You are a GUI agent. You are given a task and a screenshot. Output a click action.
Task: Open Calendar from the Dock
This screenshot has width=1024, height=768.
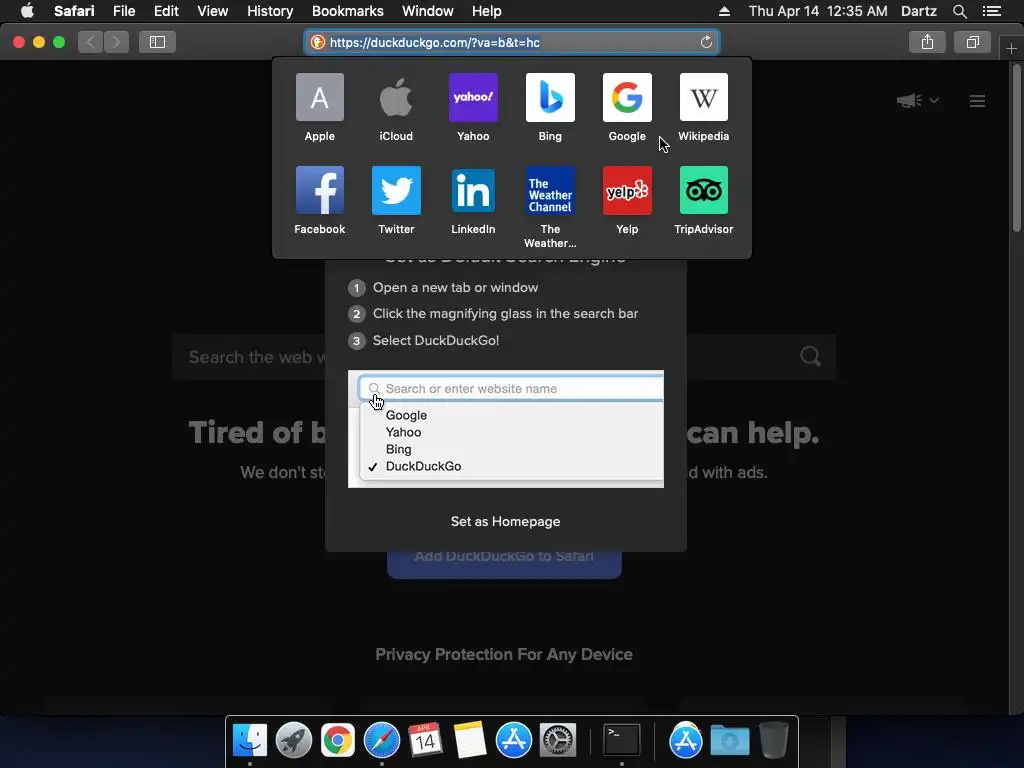[426, 741]
